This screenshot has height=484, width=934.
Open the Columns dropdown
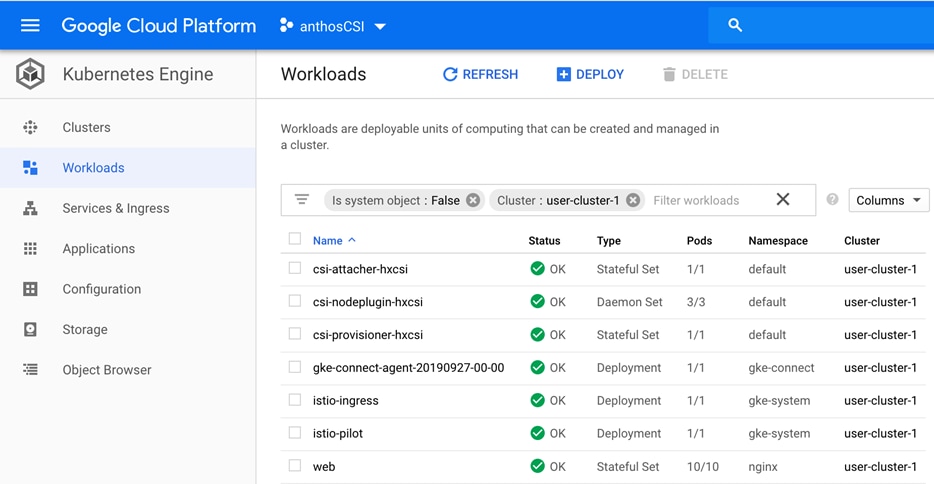point(889,201)
